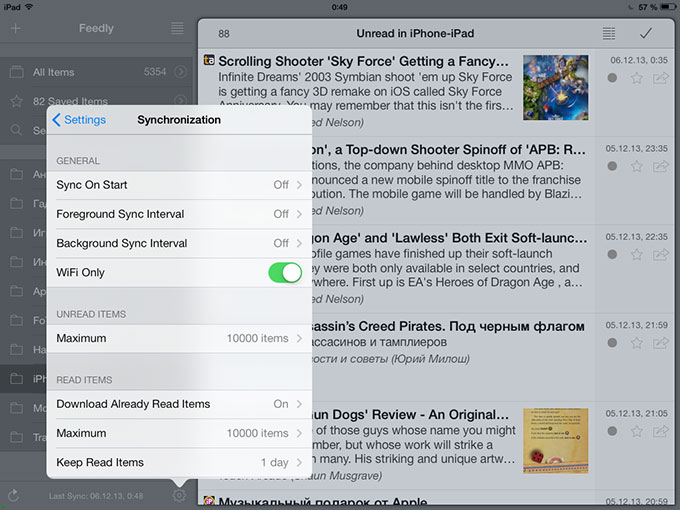Mark all as read with checkmark icon
The height and width of the screenshot is (510, 680).
(x=646, y=33)
